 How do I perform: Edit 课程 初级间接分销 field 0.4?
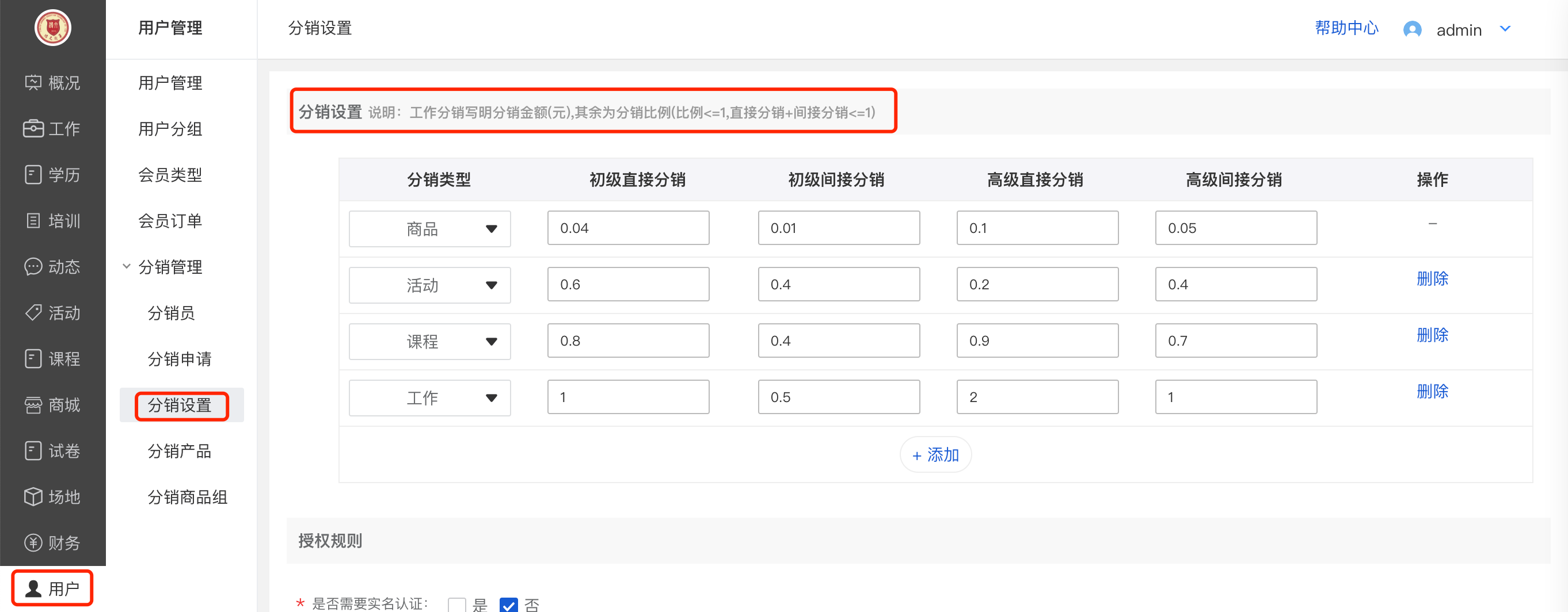(839, 340)
